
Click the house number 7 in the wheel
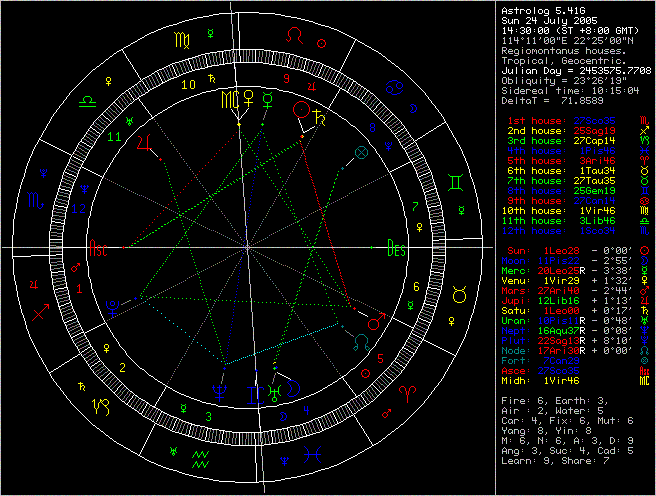pos(413,206)
